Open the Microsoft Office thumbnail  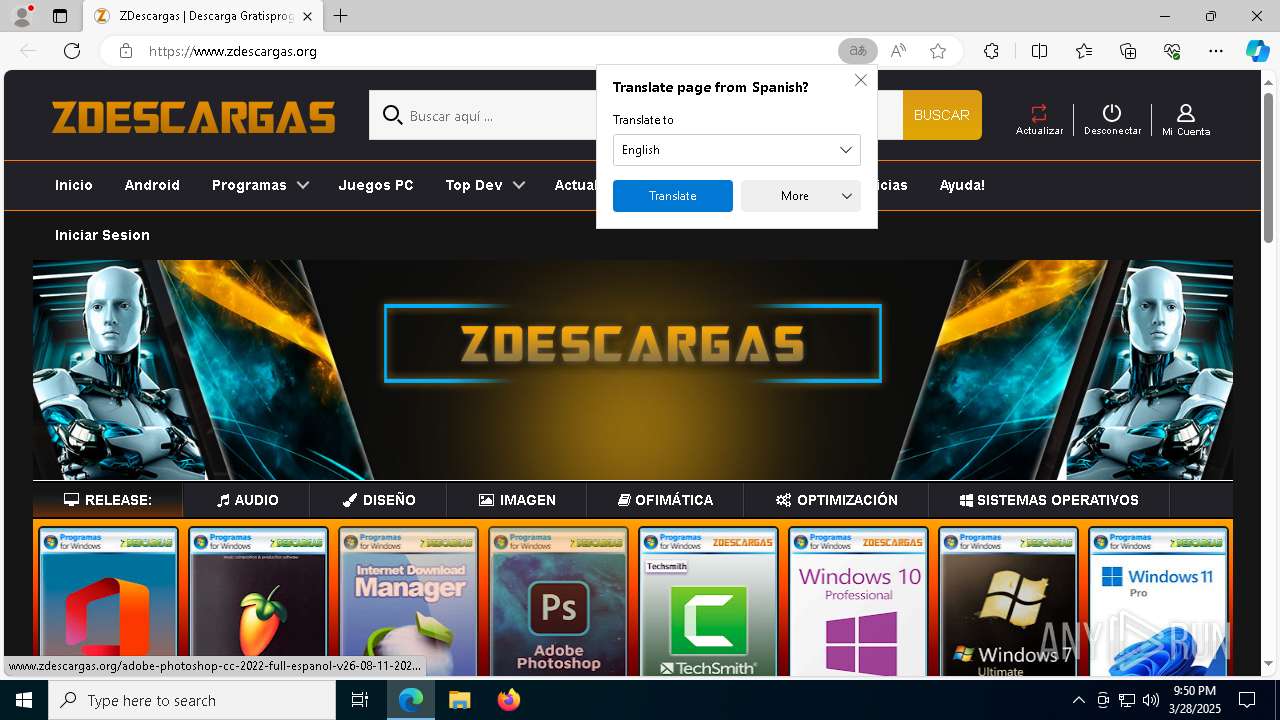tap(108, 602)
